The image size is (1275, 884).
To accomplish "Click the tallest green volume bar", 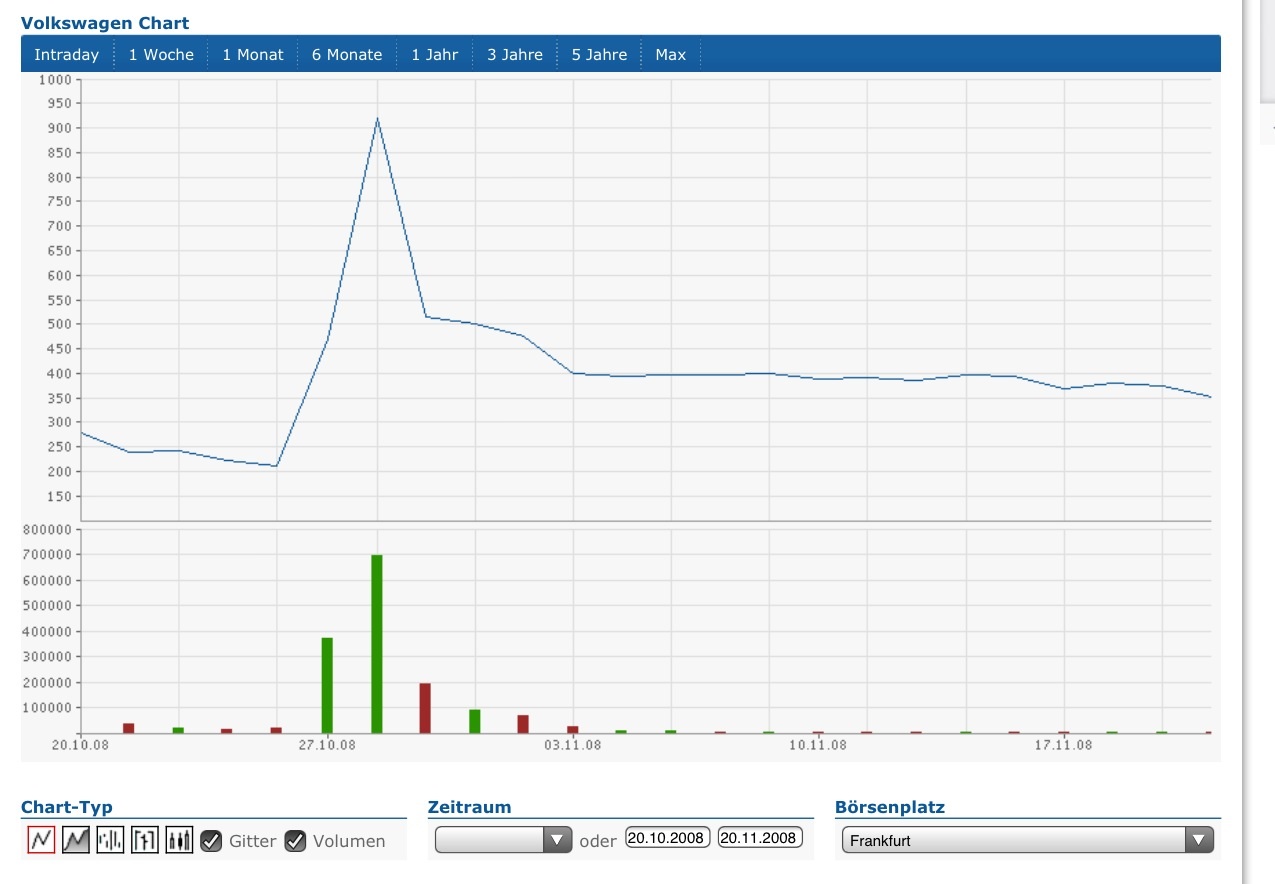I will click(x=377, y=644).
